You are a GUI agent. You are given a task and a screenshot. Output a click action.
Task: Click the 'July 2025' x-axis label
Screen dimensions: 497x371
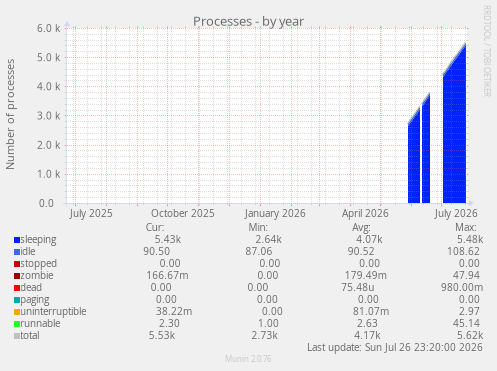pyautogui.click(x=91, y=214)
